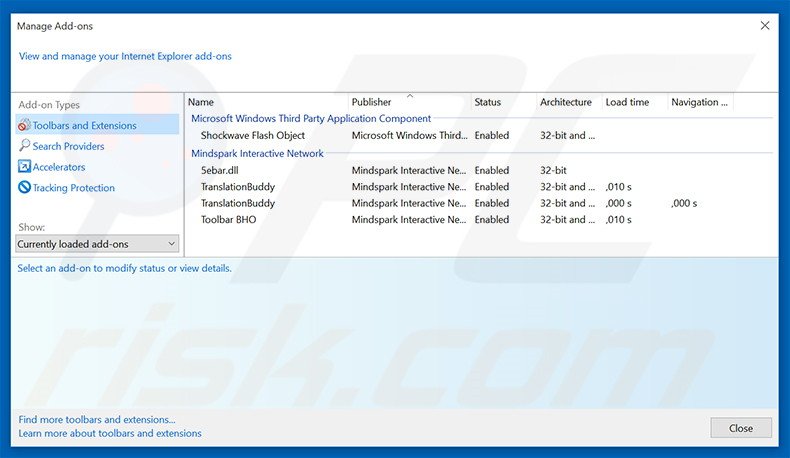Click the Select an add-on instruction text
The image size is (790, 458).
coord(124,268)
